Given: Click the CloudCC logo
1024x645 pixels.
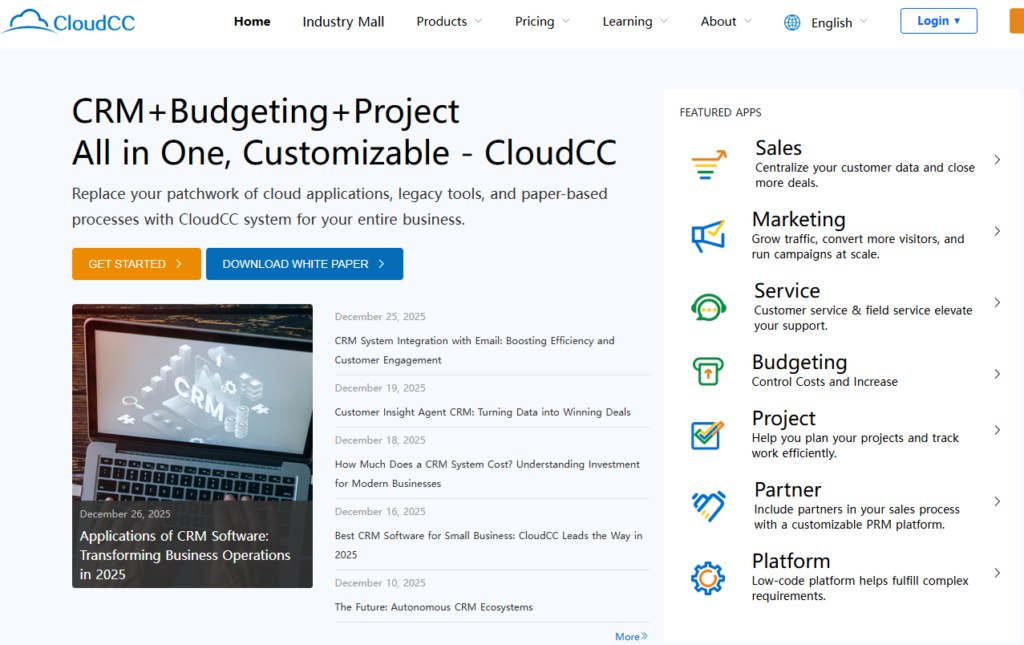Looking at the screenshot, I should [x=68, y=21].
